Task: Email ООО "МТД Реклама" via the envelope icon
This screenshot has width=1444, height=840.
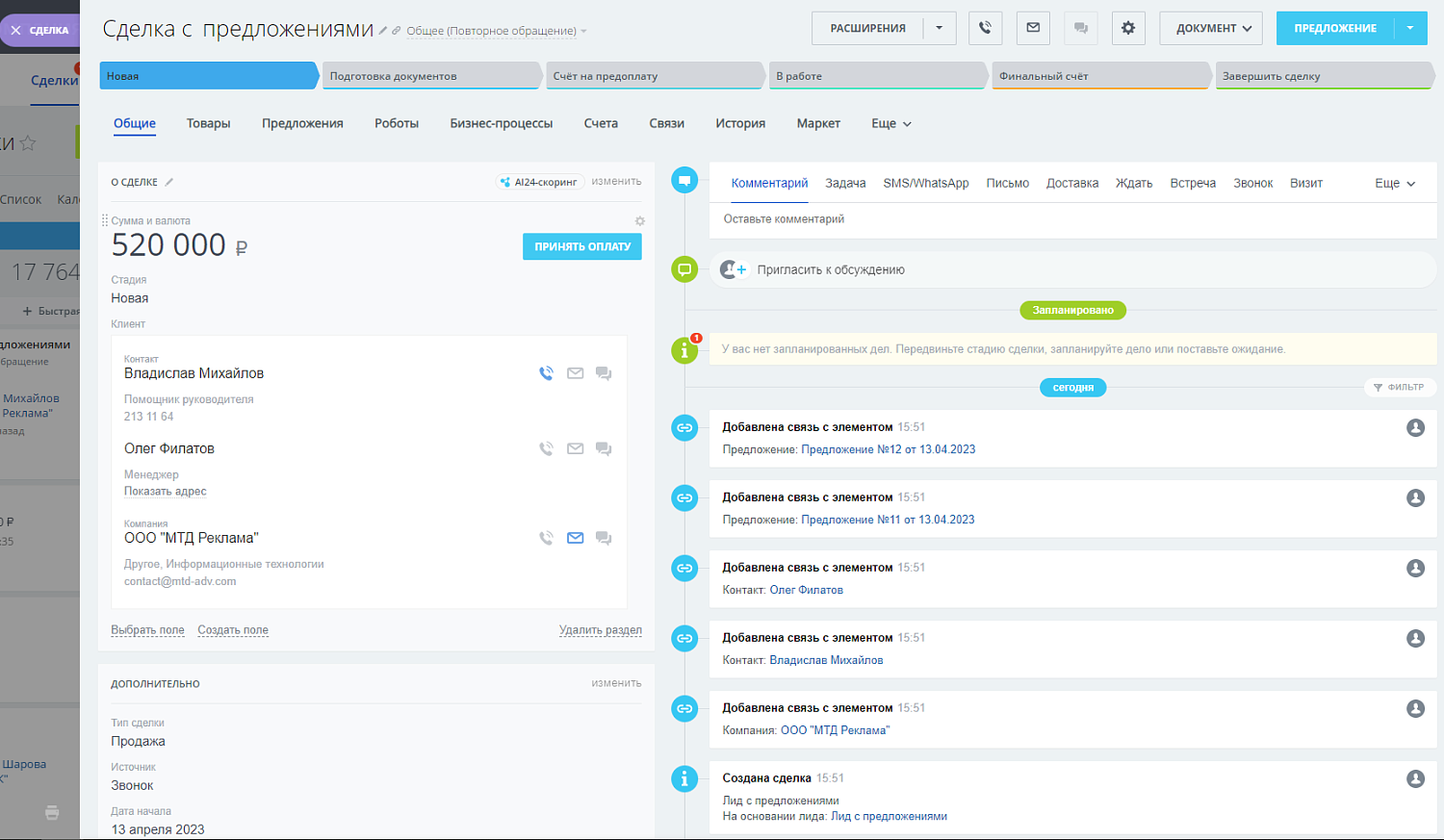Action: tap(575, 538)
